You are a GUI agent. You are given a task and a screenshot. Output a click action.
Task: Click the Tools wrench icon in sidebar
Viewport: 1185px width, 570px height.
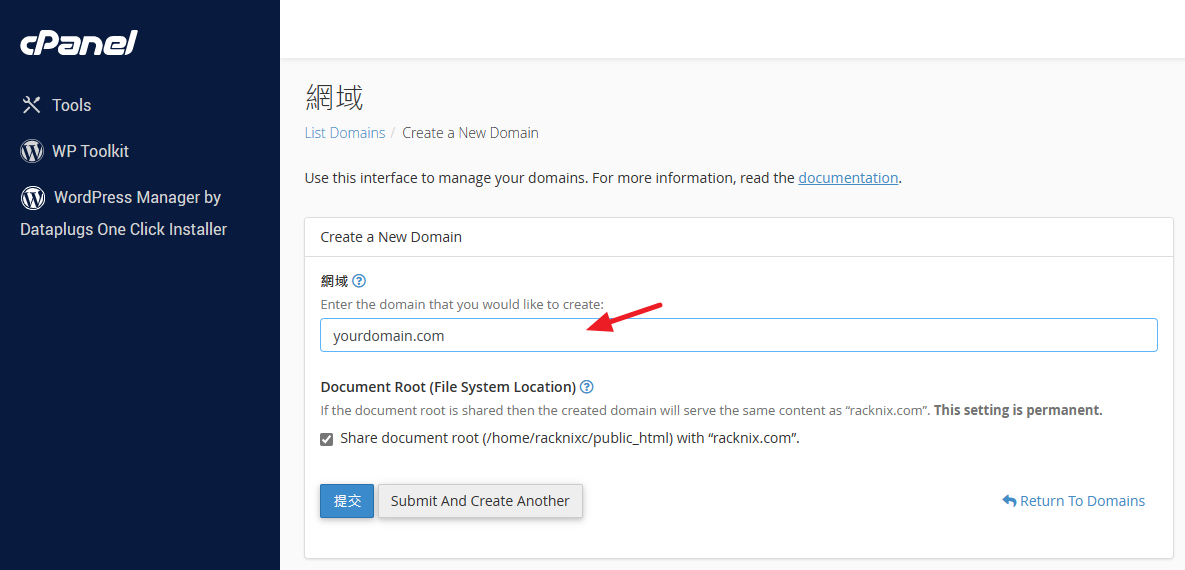coord(32,105)
